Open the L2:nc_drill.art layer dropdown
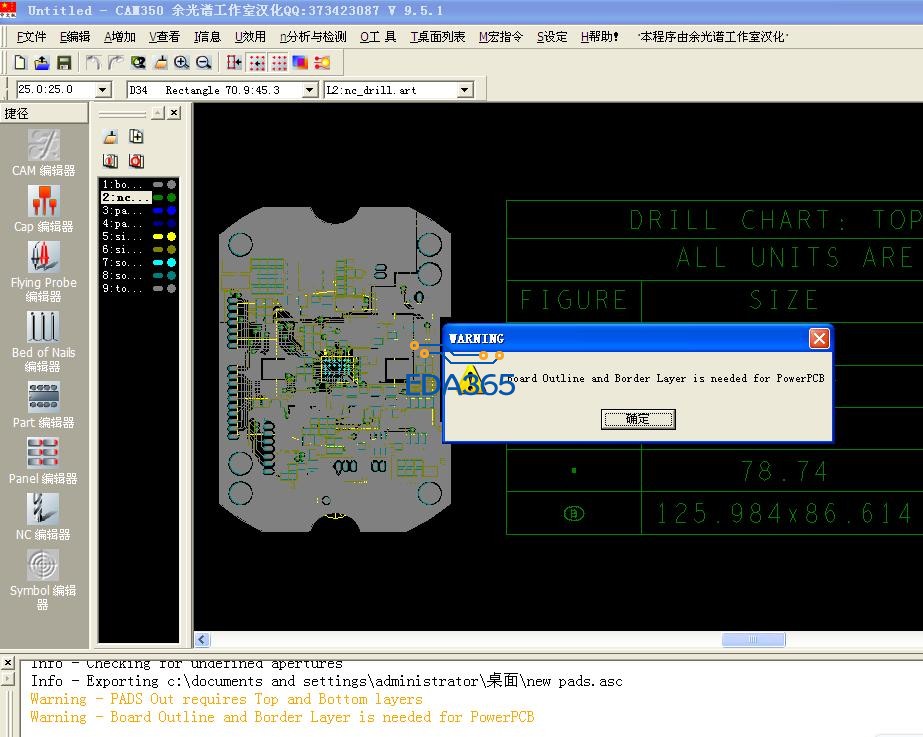Viewport: 923px width, 737px height. tap(465, 90)
